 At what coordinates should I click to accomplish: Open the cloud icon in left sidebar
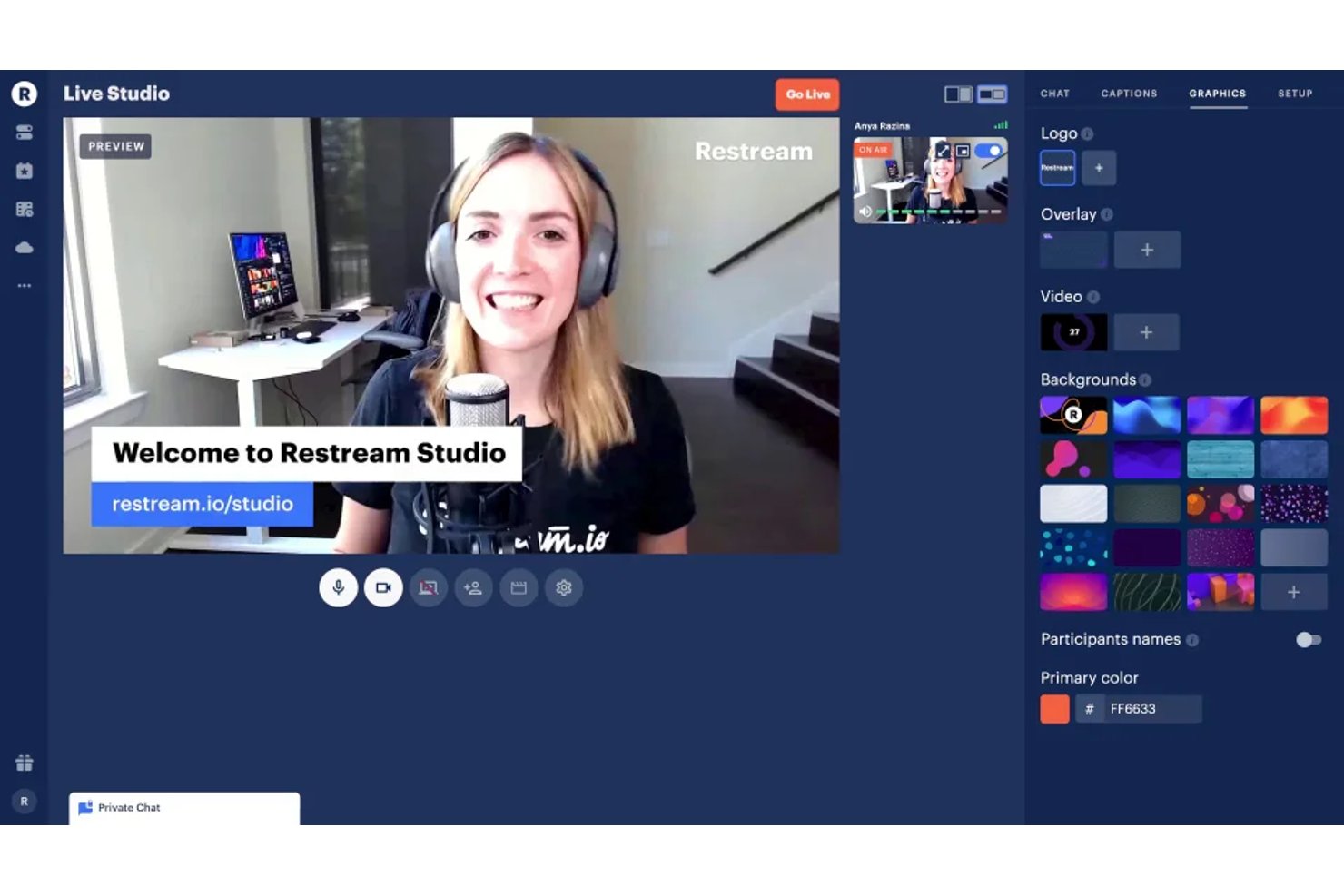coord(25,248)
